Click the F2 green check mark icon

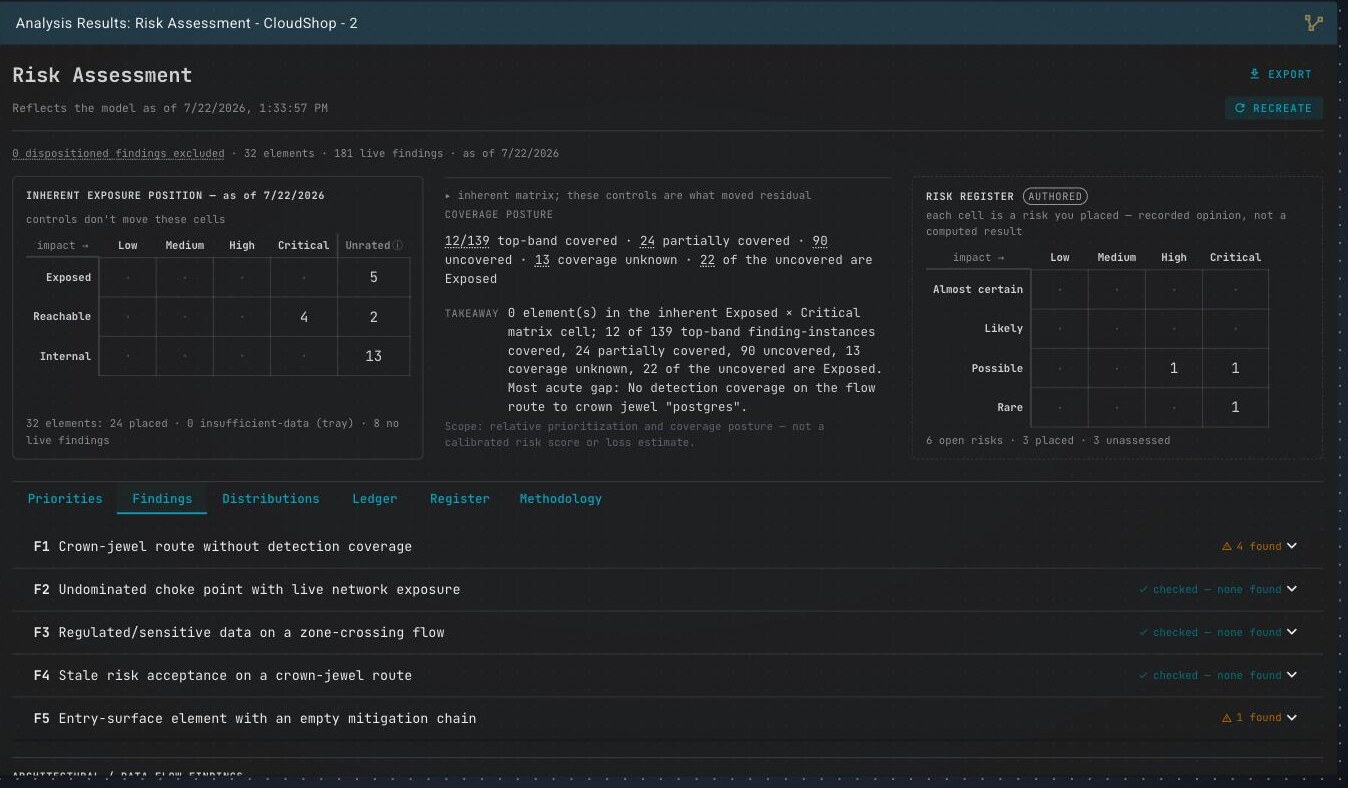[1143, 590]
